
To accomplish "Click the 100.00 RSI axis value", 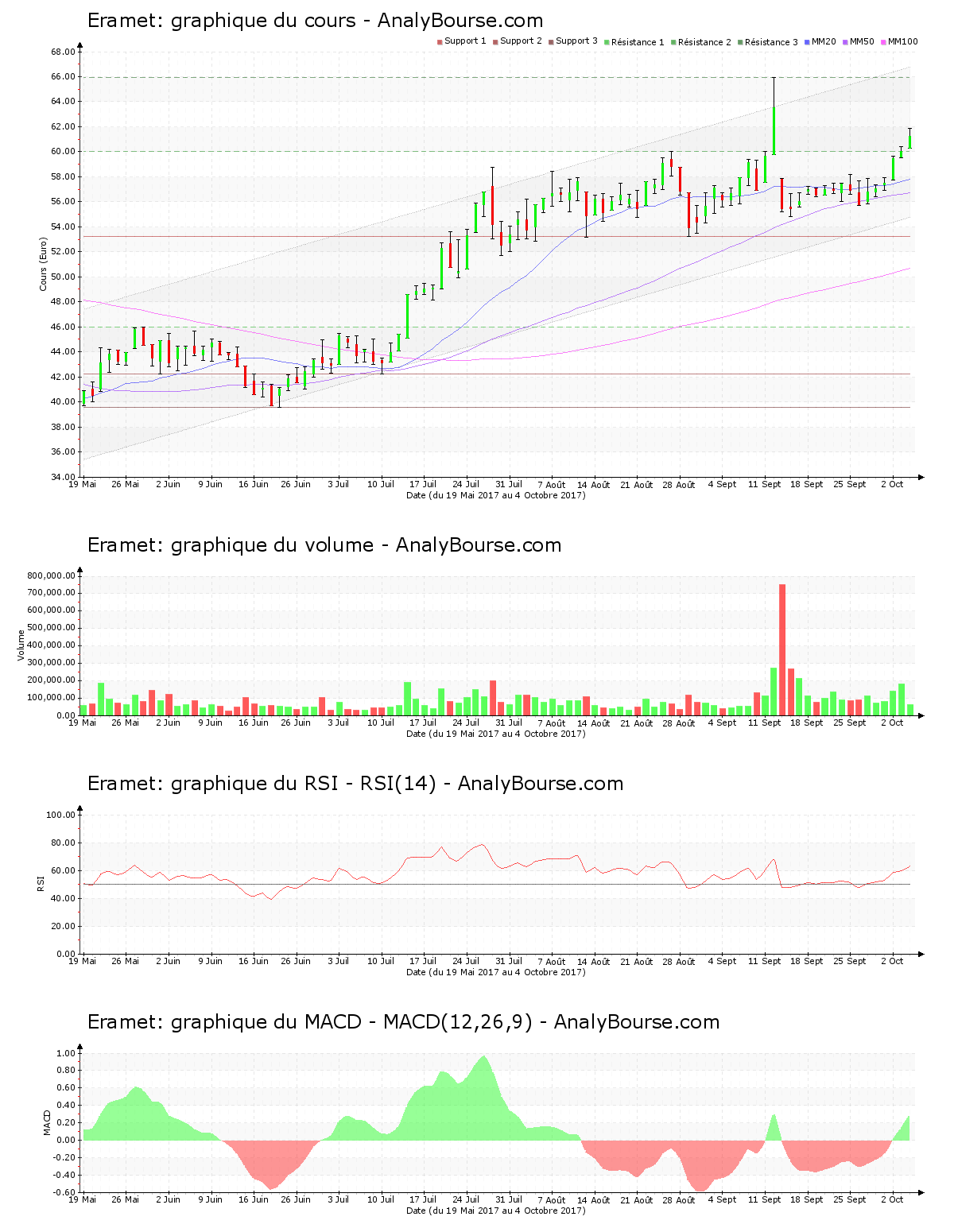I will tap(60, 815).
